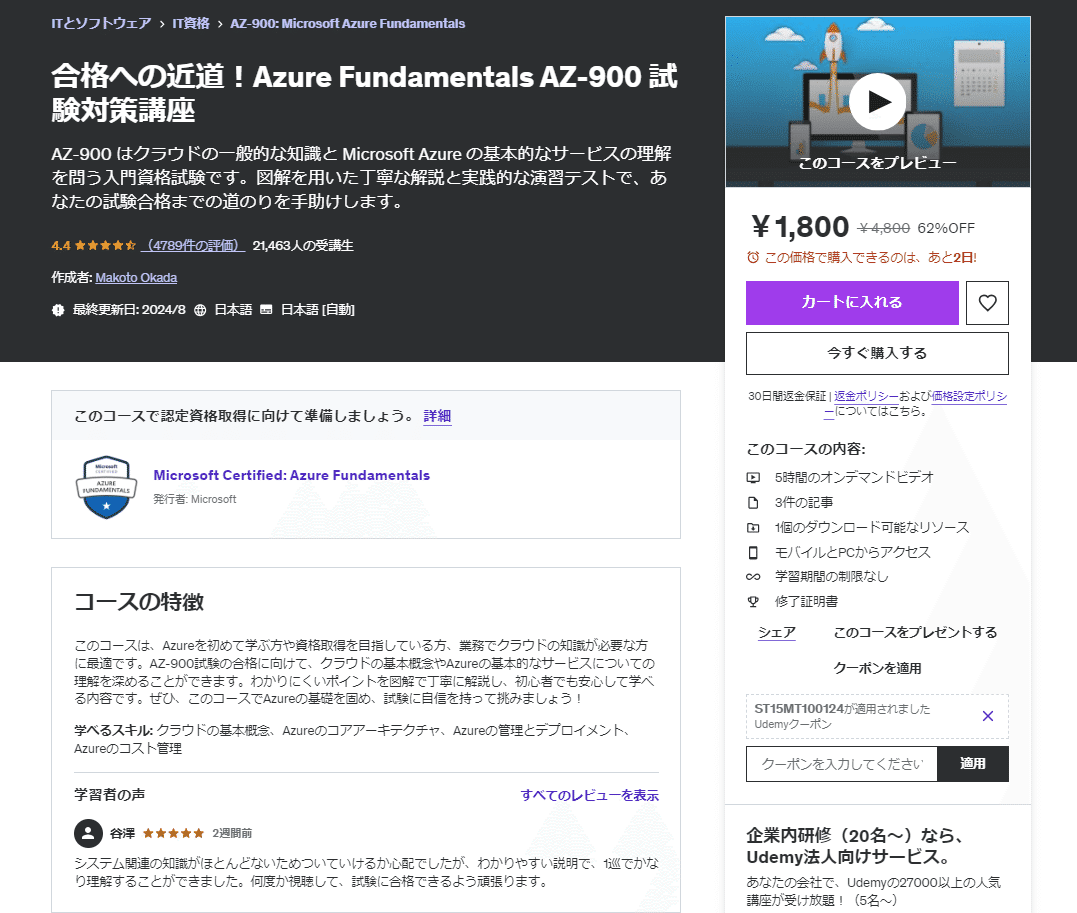The width and height of the screenshot is (1077, 913).
Task: Click the course title heading
Action: tap(364, 93)
